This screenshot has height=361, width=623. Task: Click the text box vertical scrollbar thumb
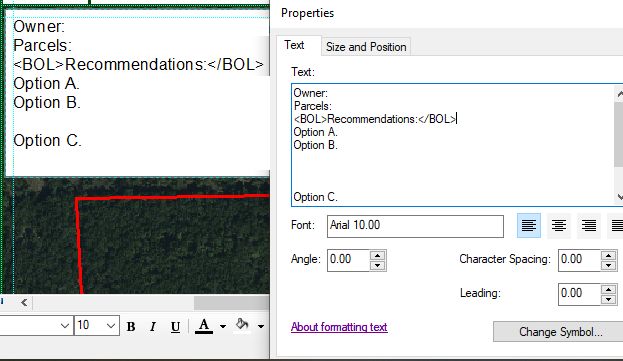[x=619, y=134]
